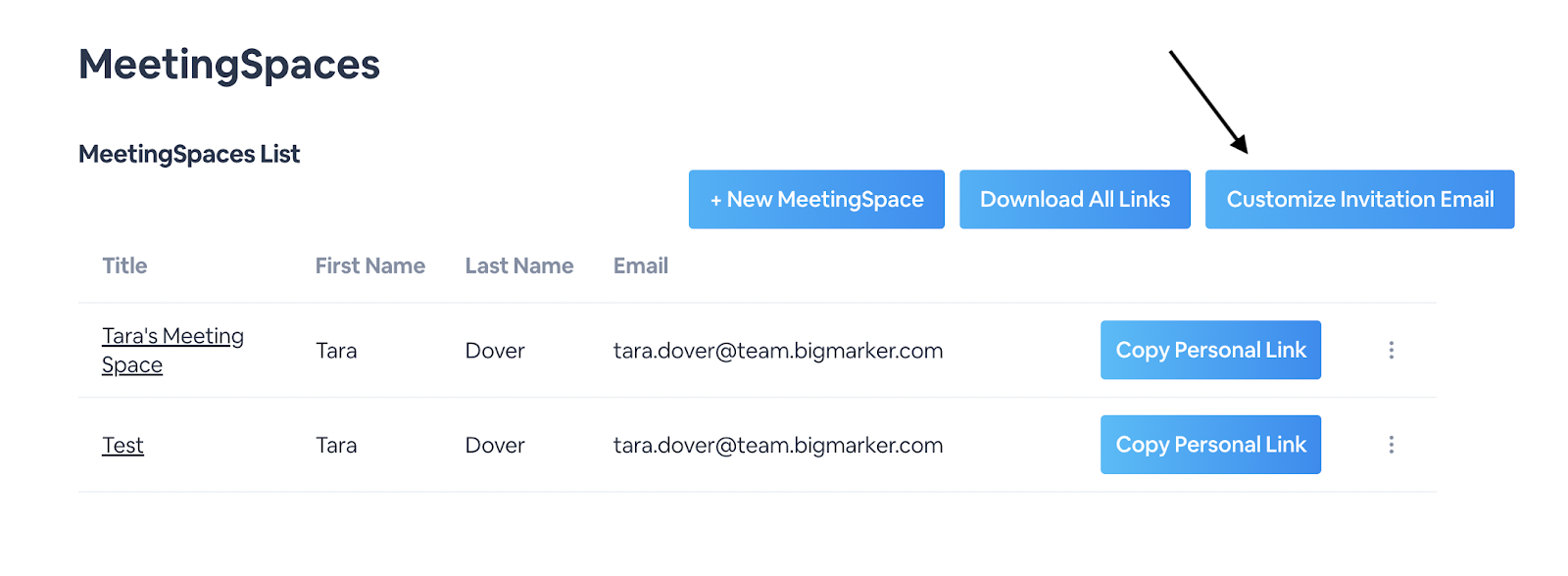Copy Personal Link for Tara's Meeting Space

point(1210,350)
